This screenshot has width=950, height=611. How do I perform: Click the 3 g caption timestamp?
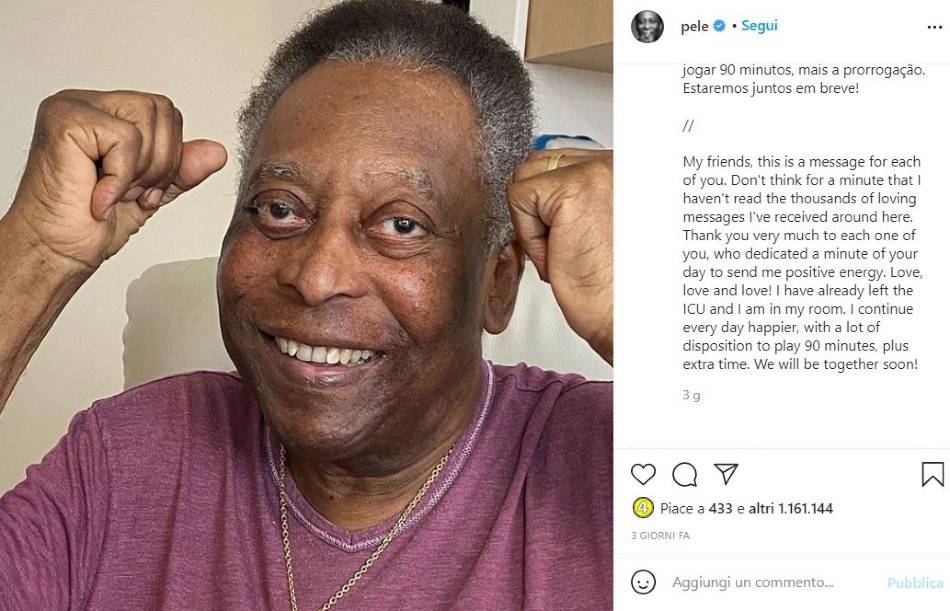coord(691,395)
